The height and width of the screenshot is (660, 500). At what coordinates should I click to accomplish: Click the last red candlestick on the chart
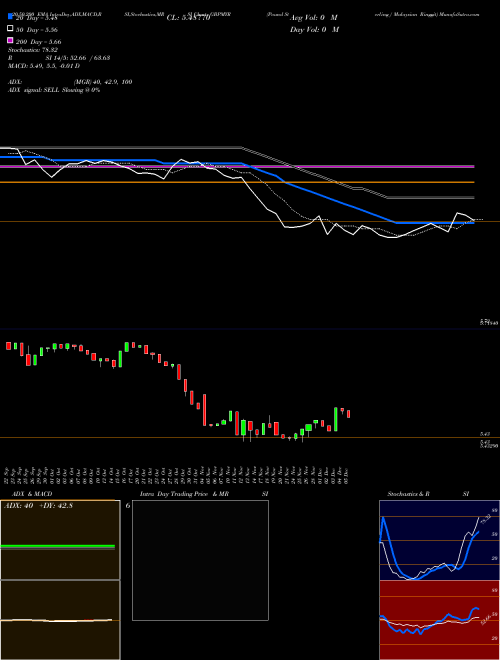click(348, 414)
